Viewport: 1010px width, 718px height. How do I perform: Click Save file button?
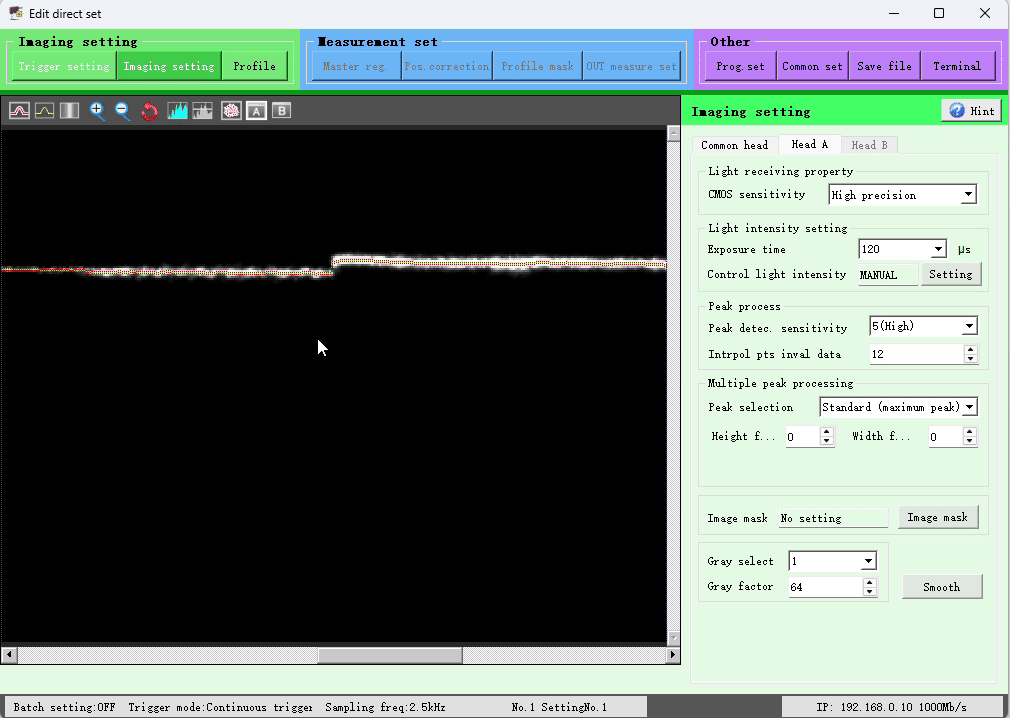click(884, 66)
